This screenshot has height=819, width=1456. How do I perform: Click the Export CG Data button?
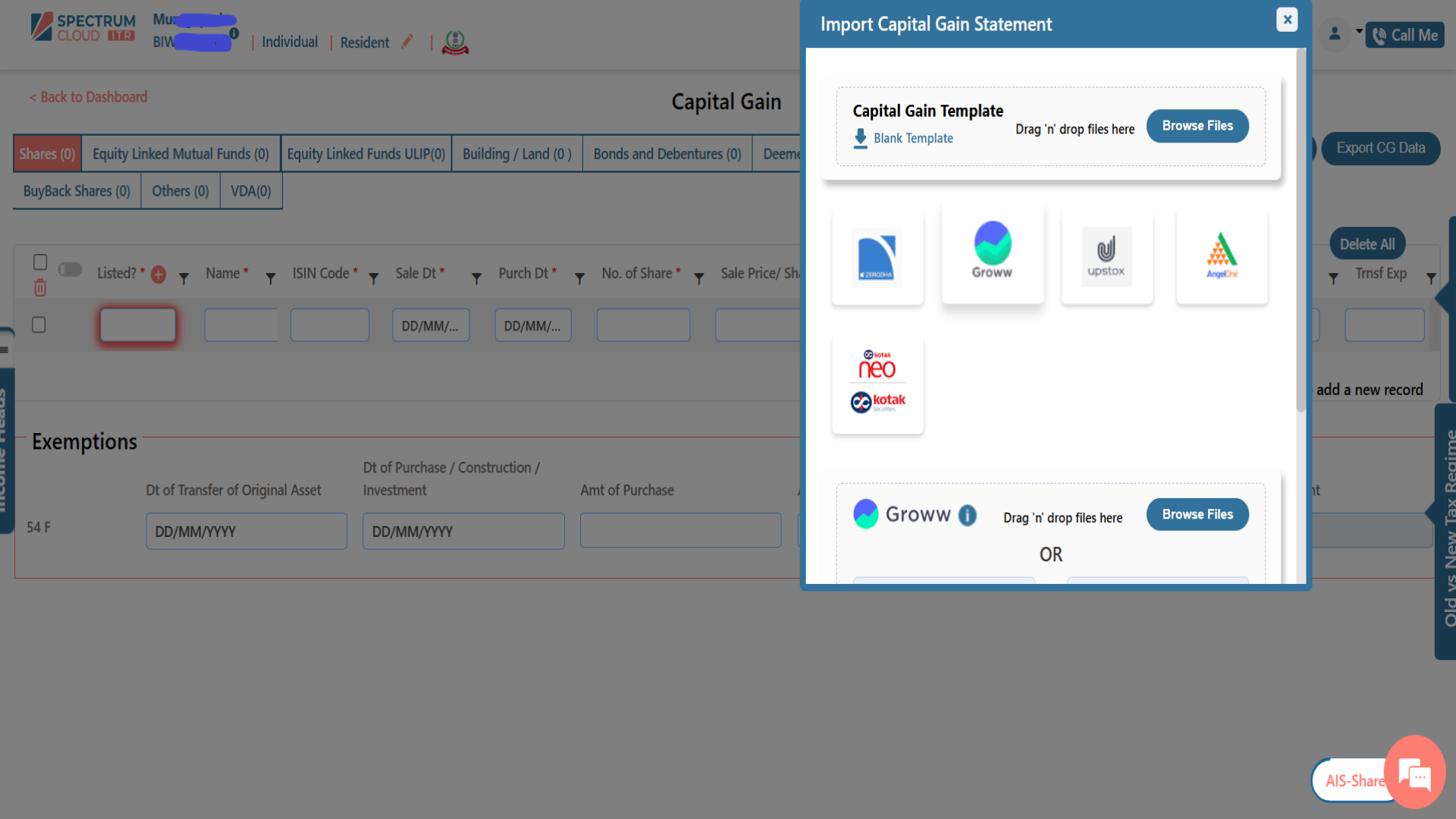tap(1380, 148)
